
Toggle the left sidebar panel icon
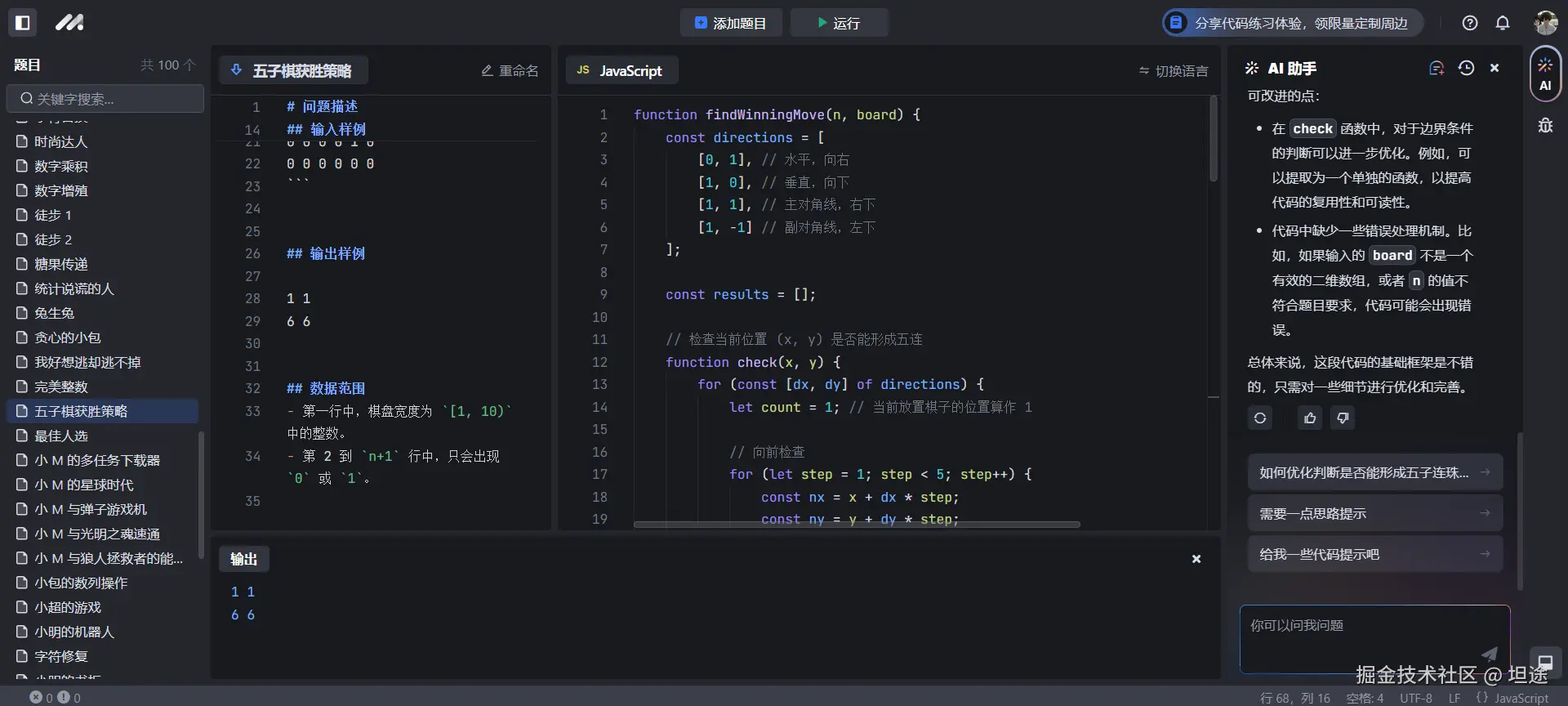[23, 23]
